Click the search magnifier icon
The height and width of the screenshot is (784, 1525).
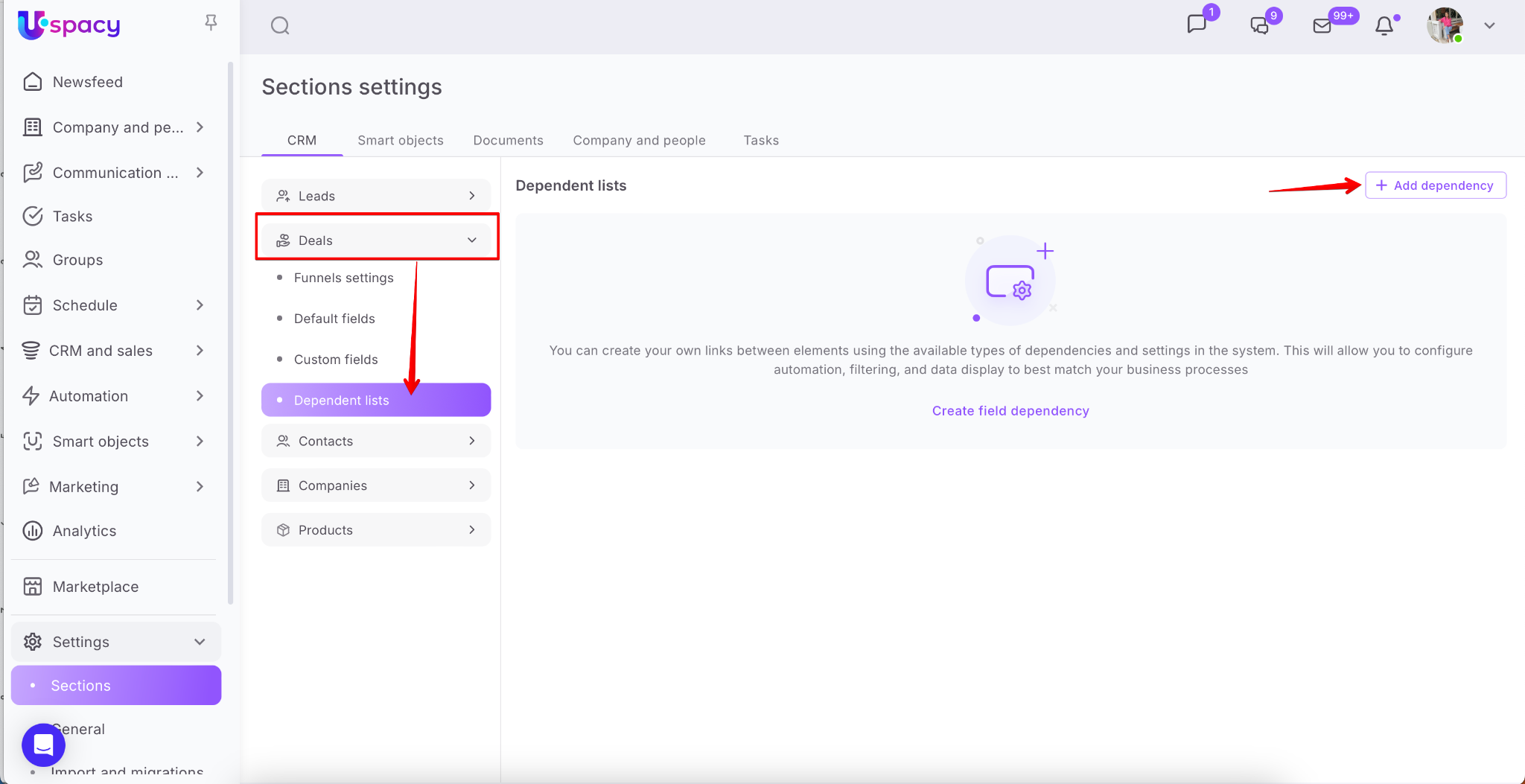pos(280,26)
